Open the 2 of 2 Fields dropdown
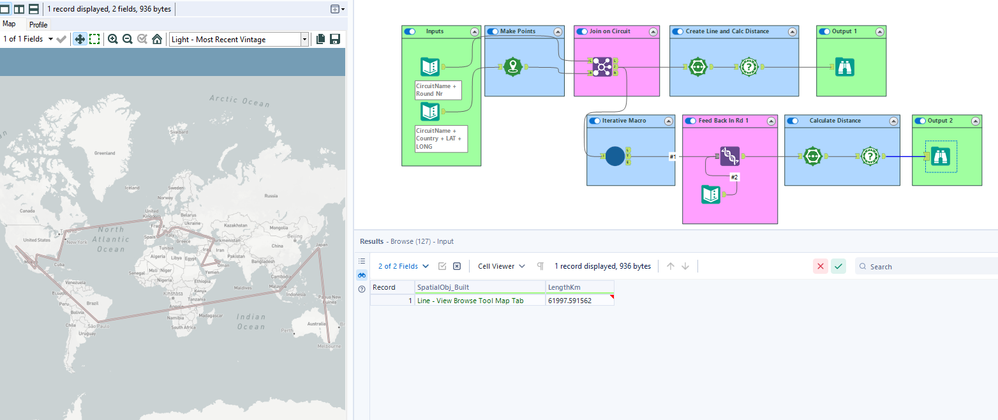 tap(404, 266)
